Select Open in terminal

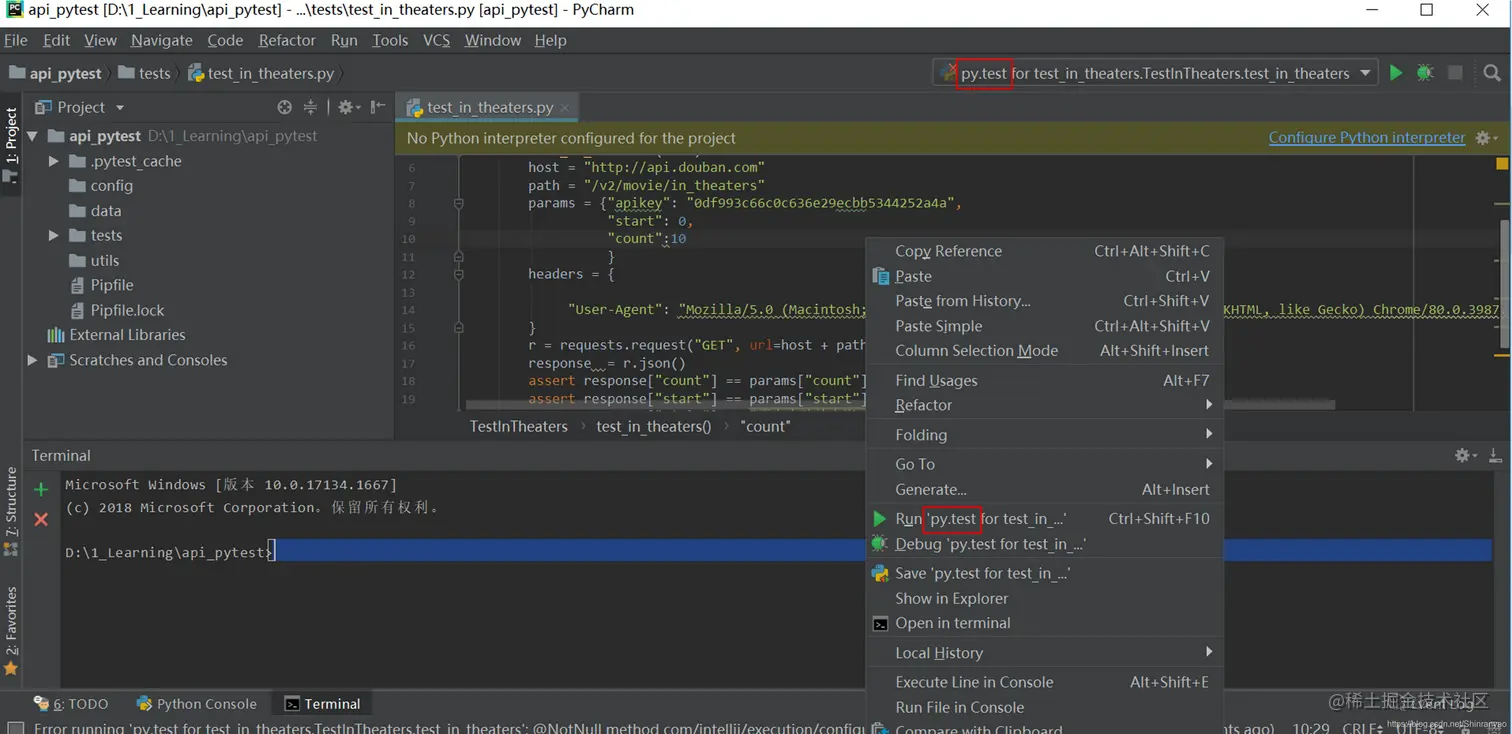coord(1044,623)
